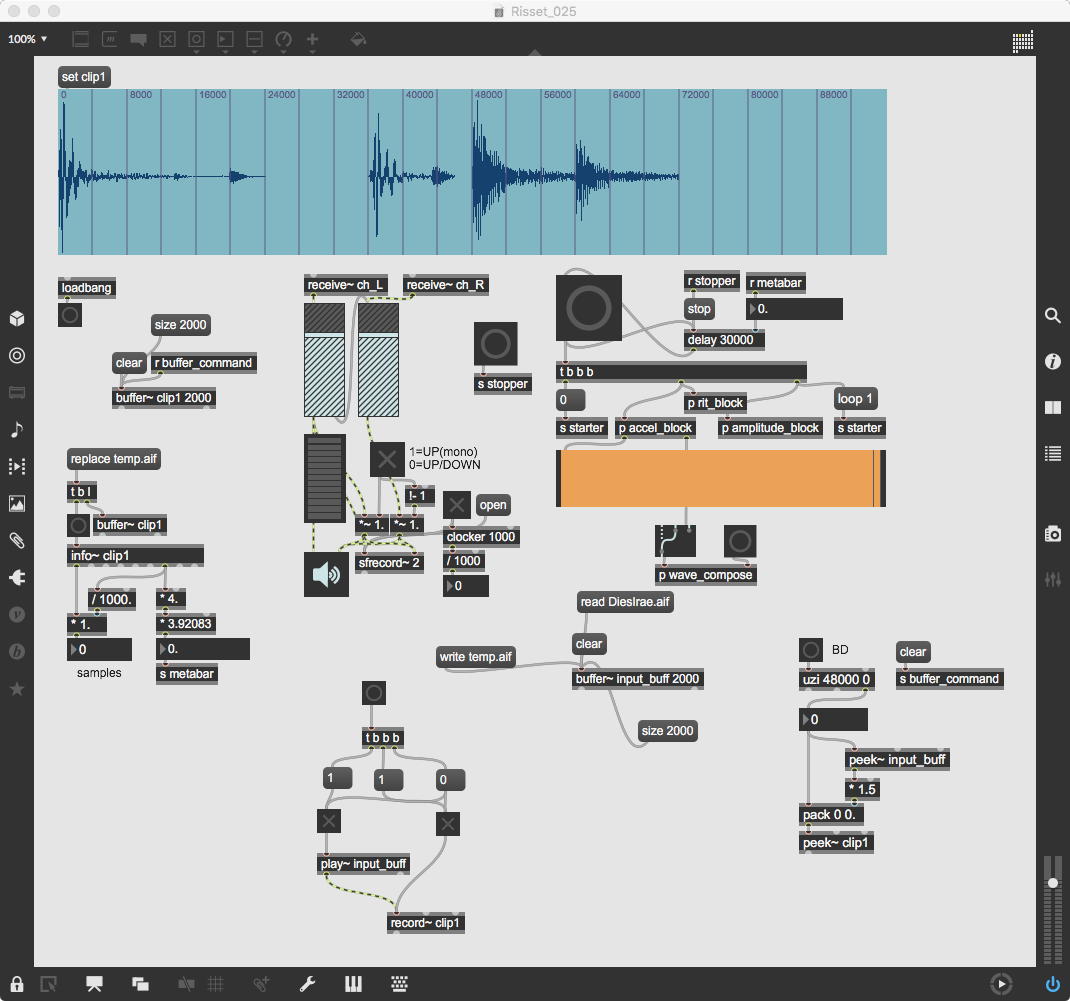
Task: Open the reference book icon in right sidebar
Action: [x=1053, y=407]
